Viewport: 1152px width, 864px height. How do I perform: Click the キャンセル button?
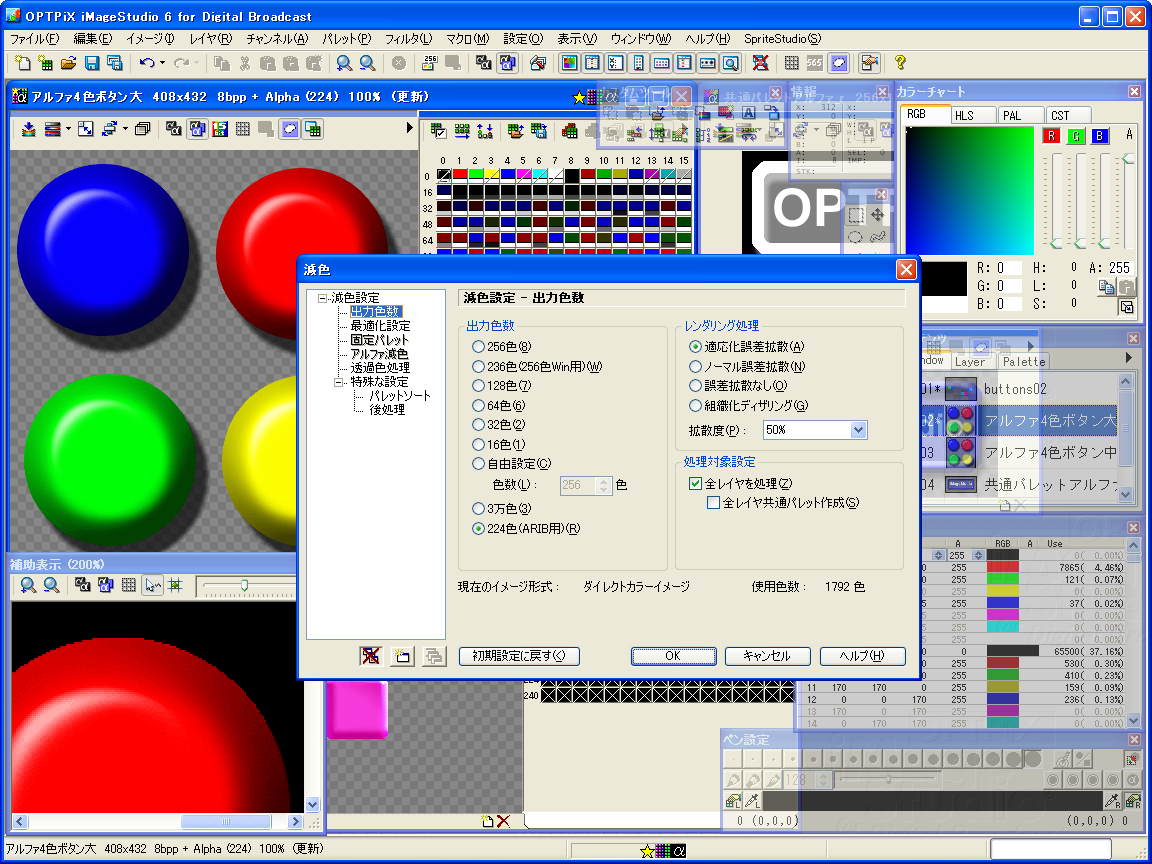coord(767,655)
